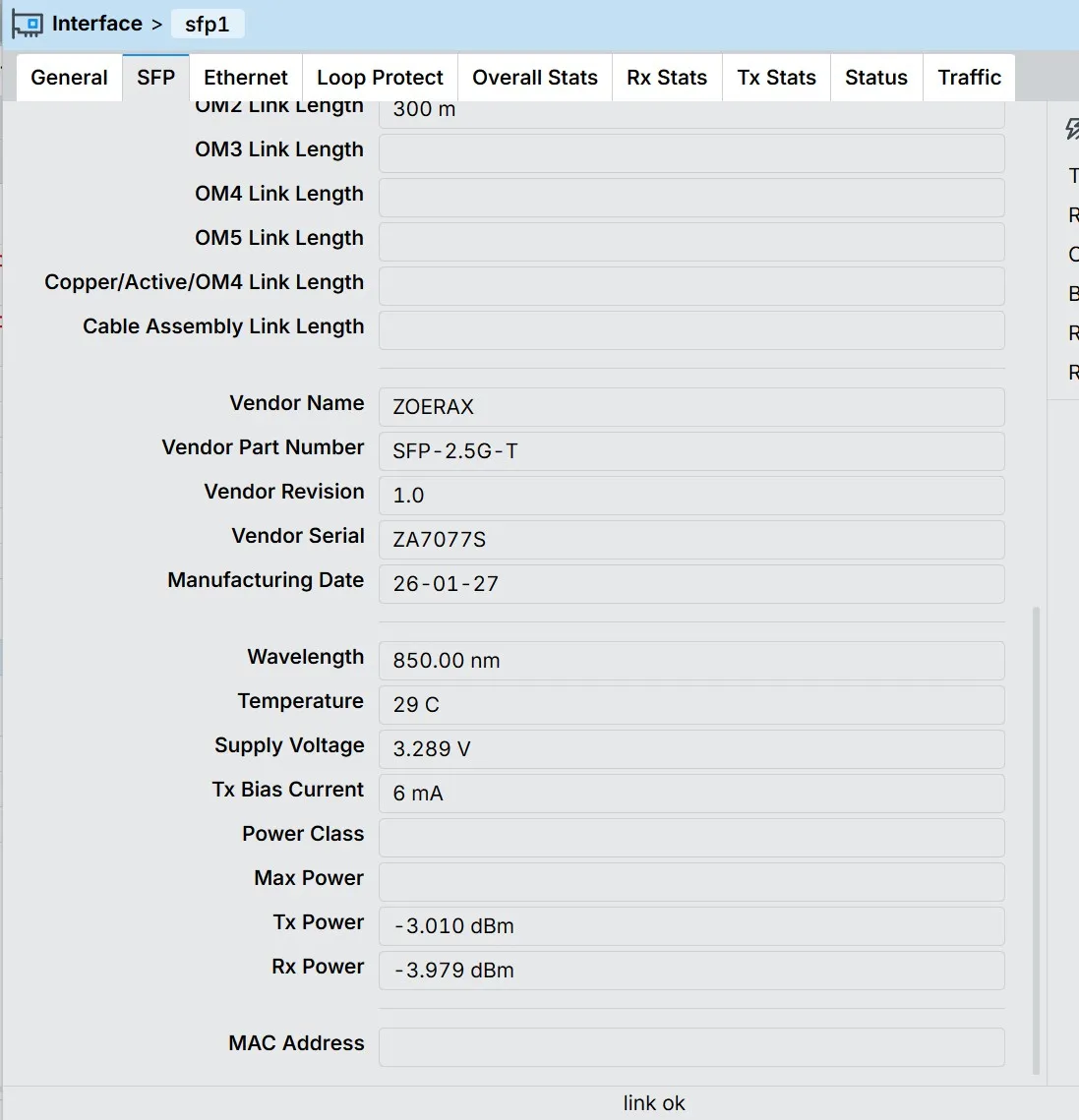The height and width of the screenshot is (1120, 1079).
Task: Click the Supply Voltage field 3.289 V
Action: 691,749
